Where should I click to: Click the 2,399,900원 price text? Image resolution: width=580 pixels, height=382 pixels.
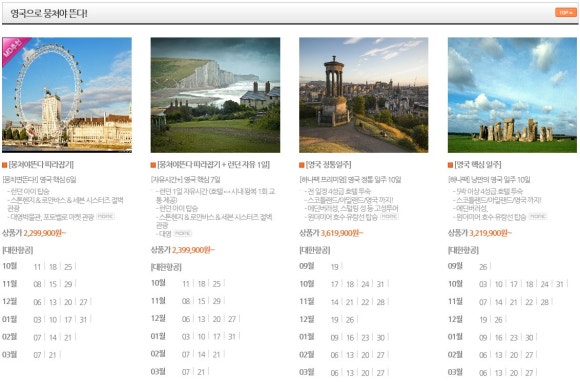coord(193,250)
